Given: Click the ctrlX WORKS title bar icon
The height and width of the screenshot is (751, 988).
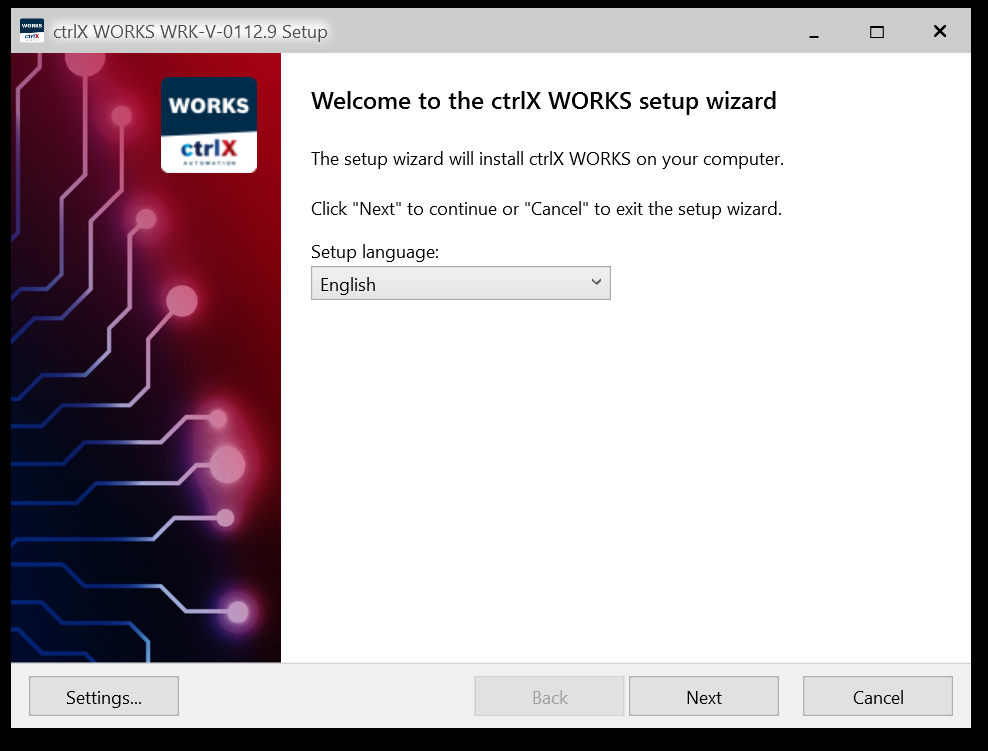Looking at the screenshot, I should pyautogui.click(x=32, y=31).
